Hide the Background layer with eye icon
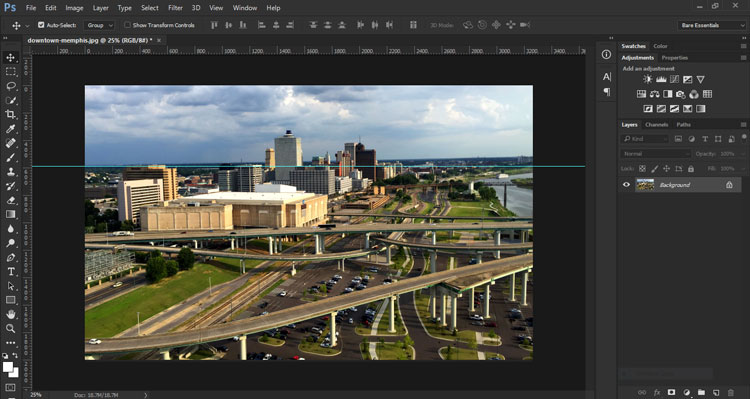 [x=626, y=185]
